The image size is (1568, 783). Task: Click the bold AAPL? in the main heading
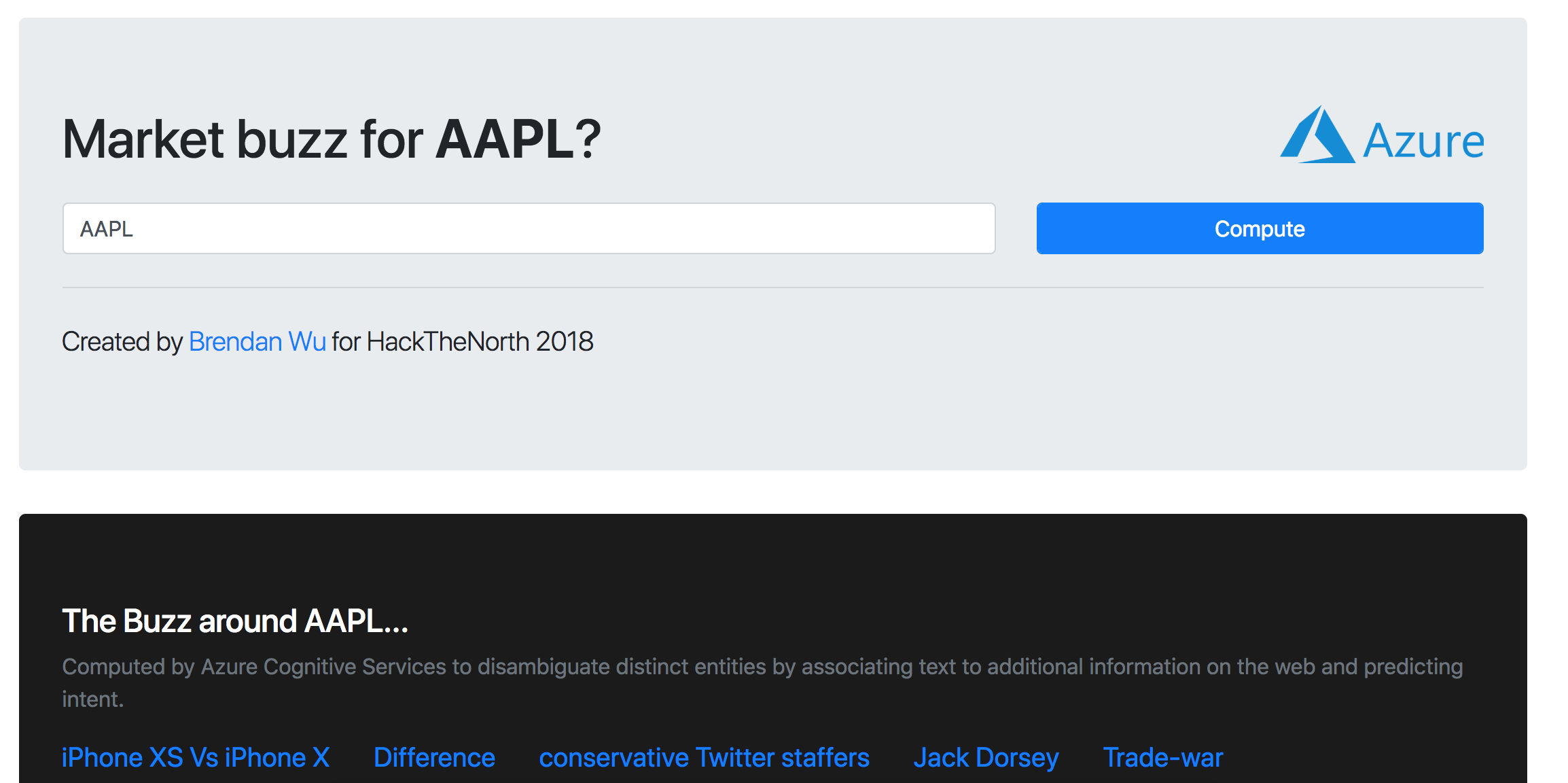pyautogui.click(x=518, y=139)
